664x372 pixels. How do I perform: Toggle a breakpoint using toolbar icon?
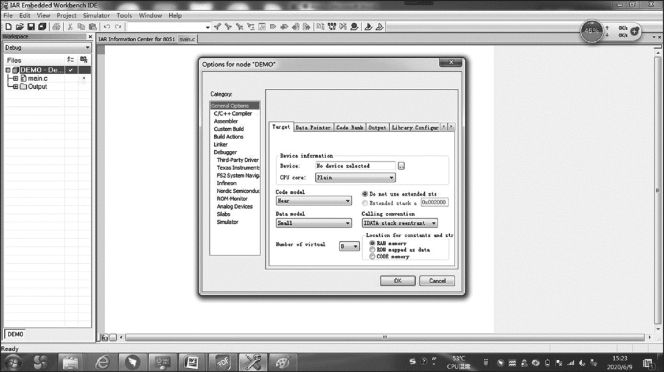354,27
